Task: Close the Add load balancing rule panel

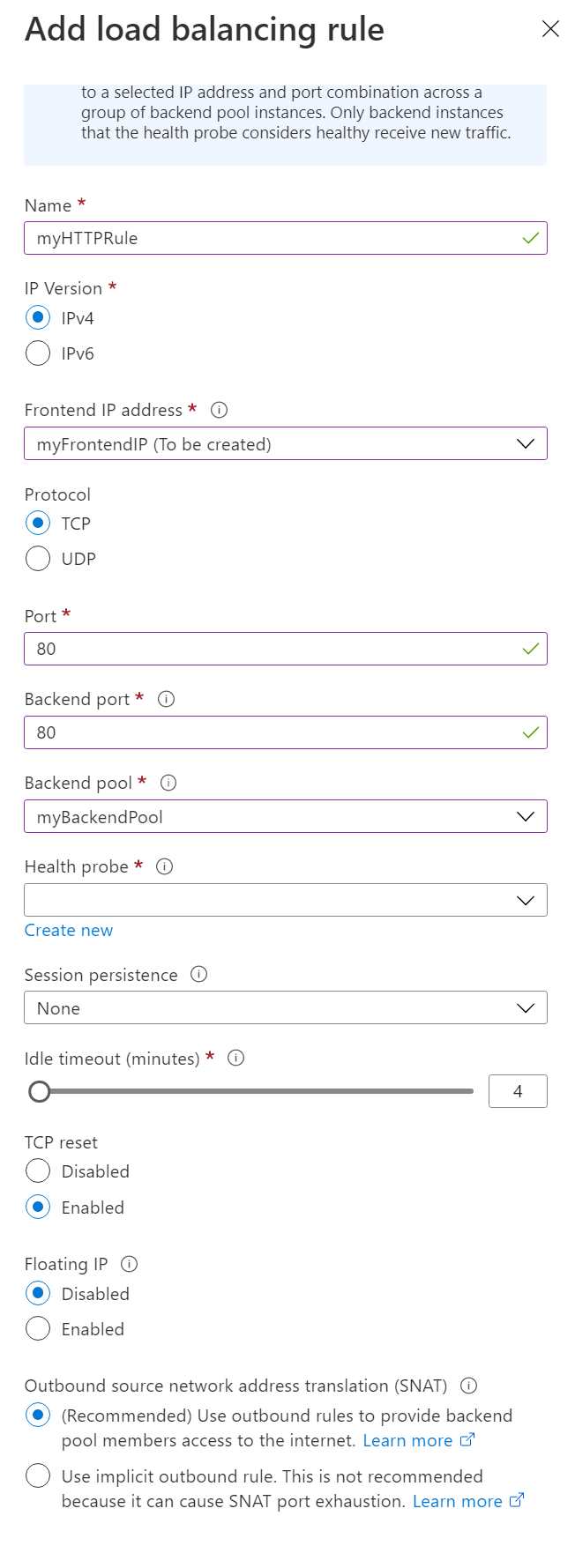Action: pyautogui.click(x=550, y=29)
